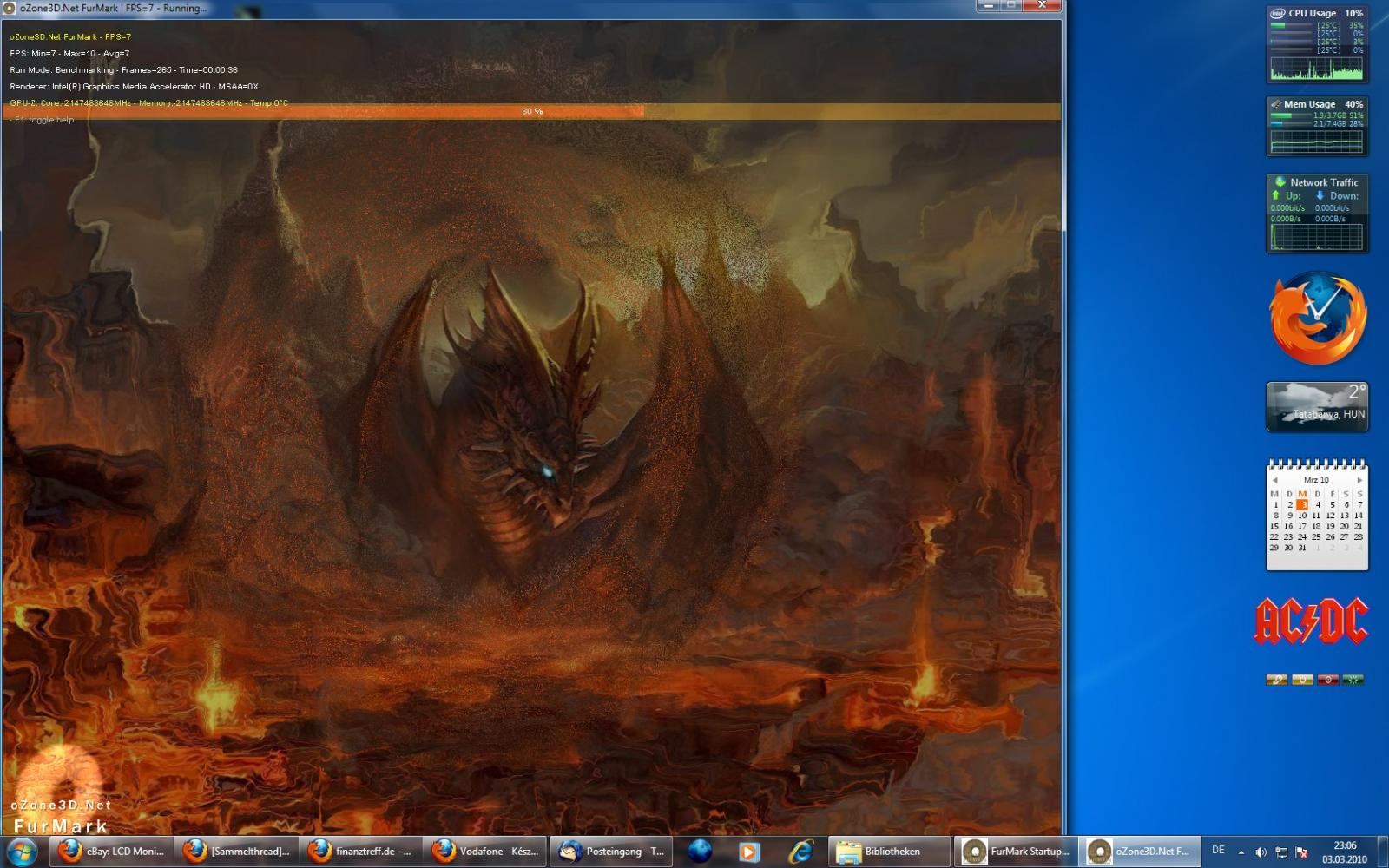Open the CPU Usage gadget graph
The width and height of the screenshot is (1389, 868).
[x=1317, y=69]
